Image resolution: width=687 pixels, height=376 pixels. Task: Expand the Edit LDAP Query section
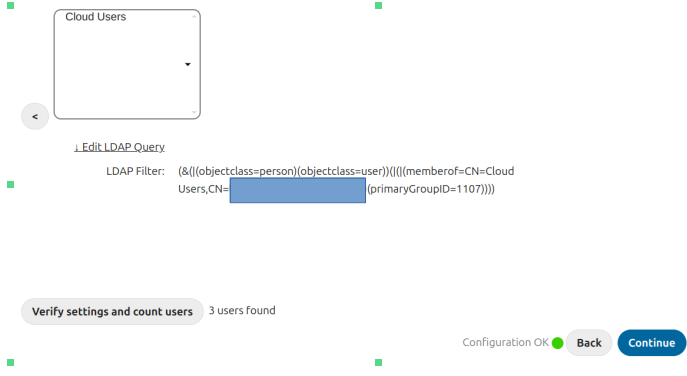(x=119, y=147)
